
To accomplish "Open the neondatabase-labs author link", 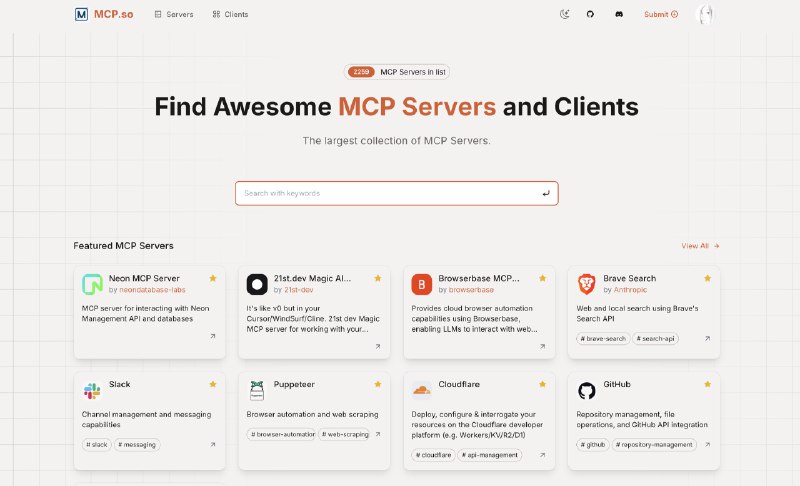I will point(152,290).
